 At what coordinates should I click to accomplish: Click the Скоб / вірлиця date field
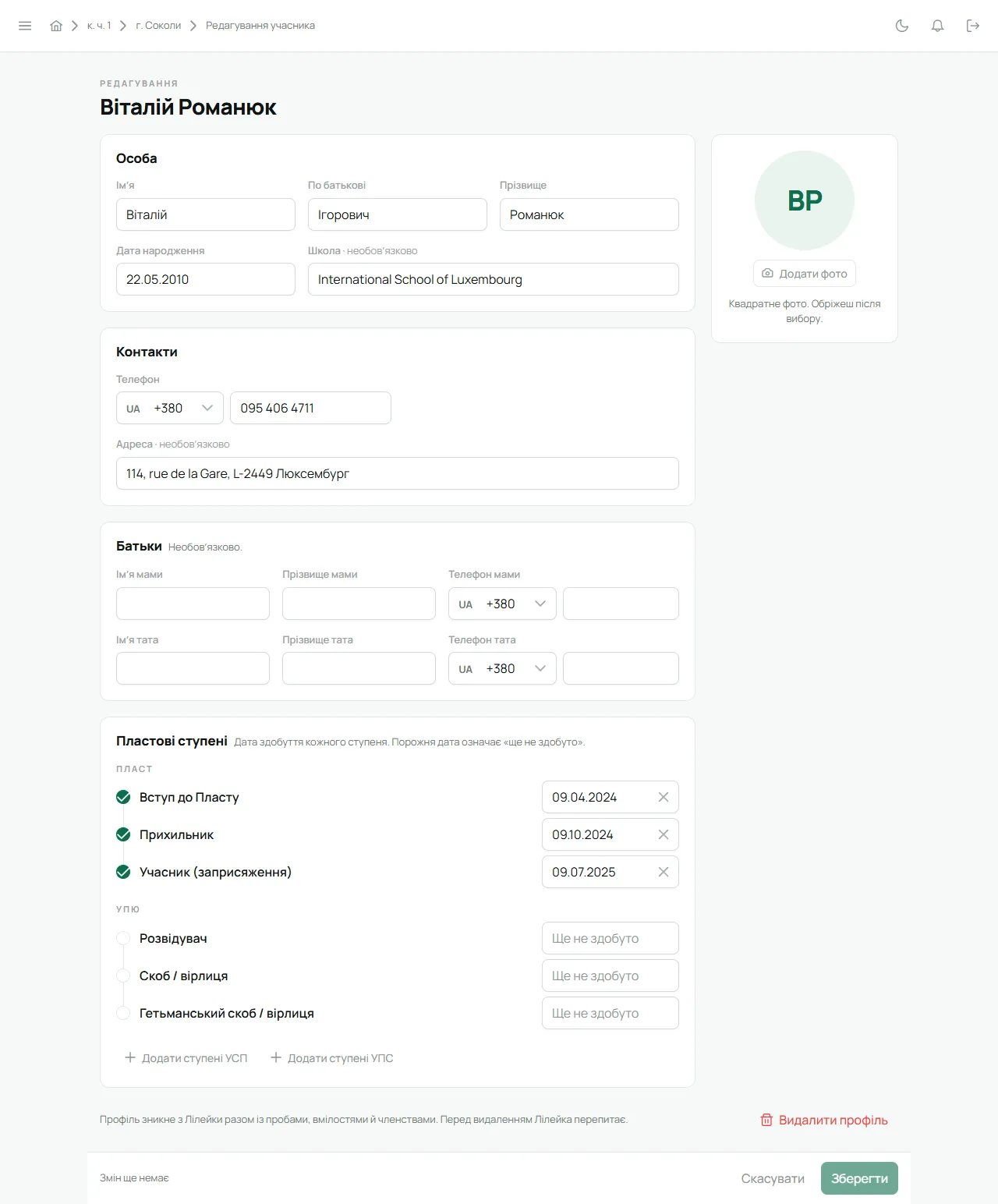[x=610, y=976]
